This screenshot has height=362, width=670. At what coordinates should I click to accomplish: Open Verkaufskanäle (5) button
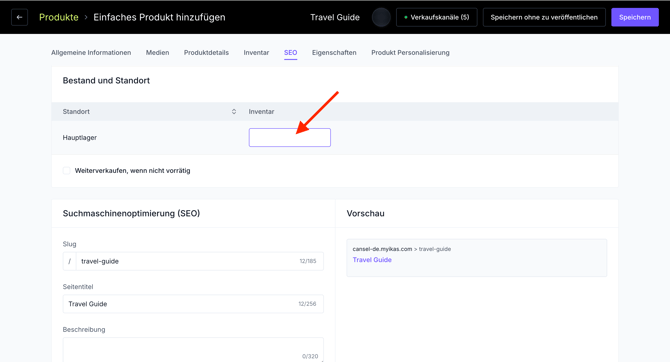436,18
